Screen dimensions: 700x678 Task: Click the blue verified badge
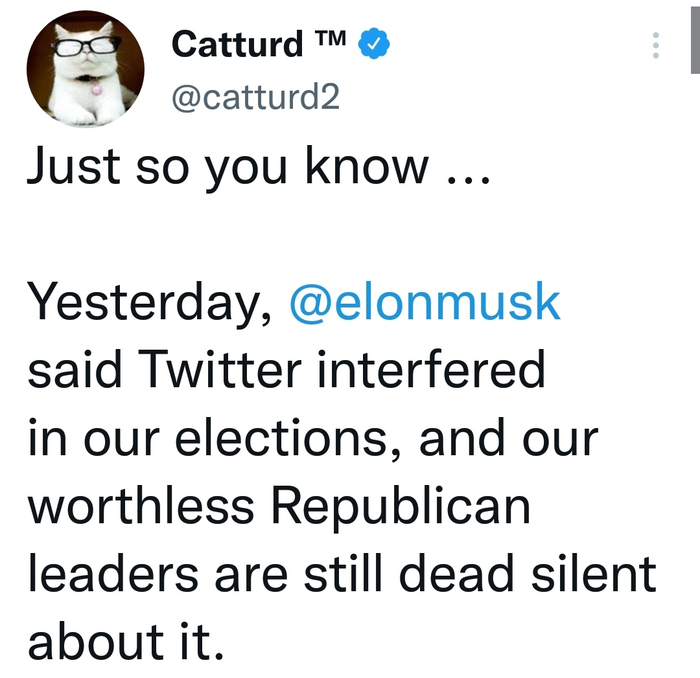(x=374, y=44)
